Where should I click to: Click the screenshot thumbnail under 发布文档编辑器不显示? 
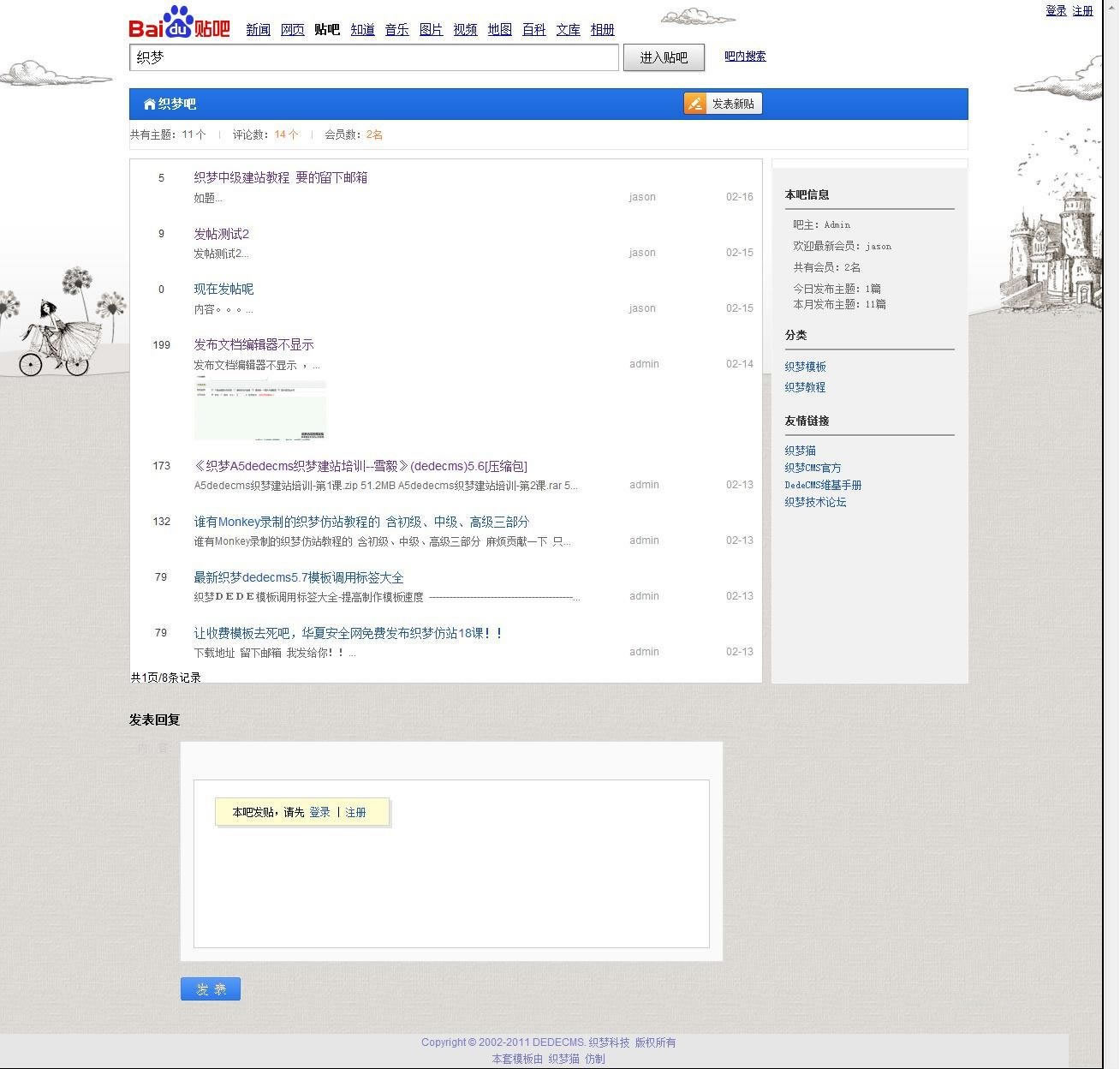tap(260, 408)
